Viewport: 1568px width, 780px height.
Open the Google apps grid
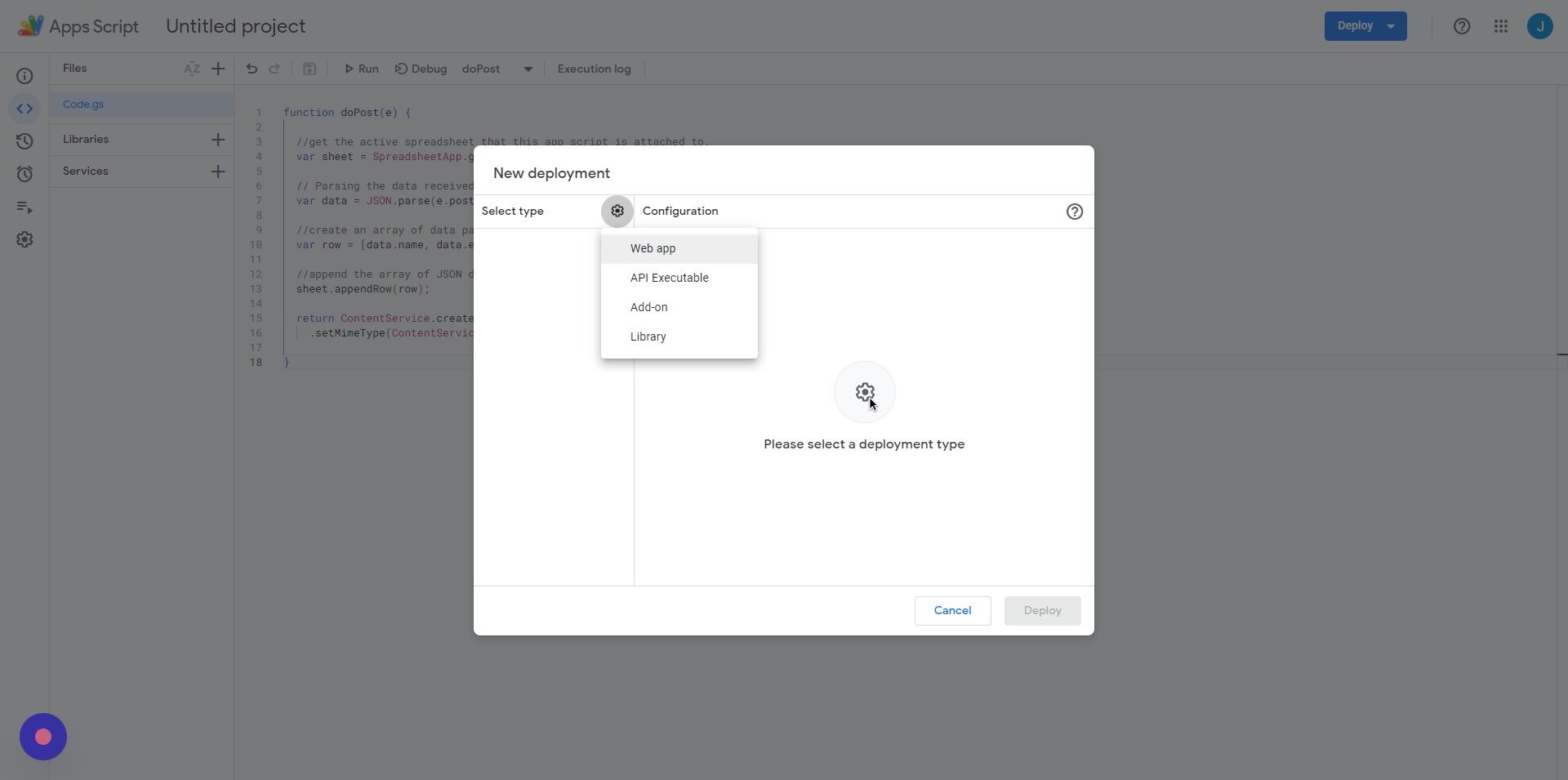1501,25
